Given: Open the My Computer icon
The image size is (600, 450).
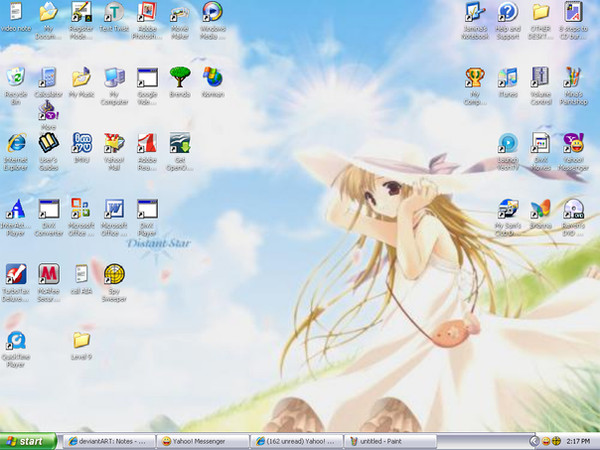Looking at the screenshot, I should 114,78.
